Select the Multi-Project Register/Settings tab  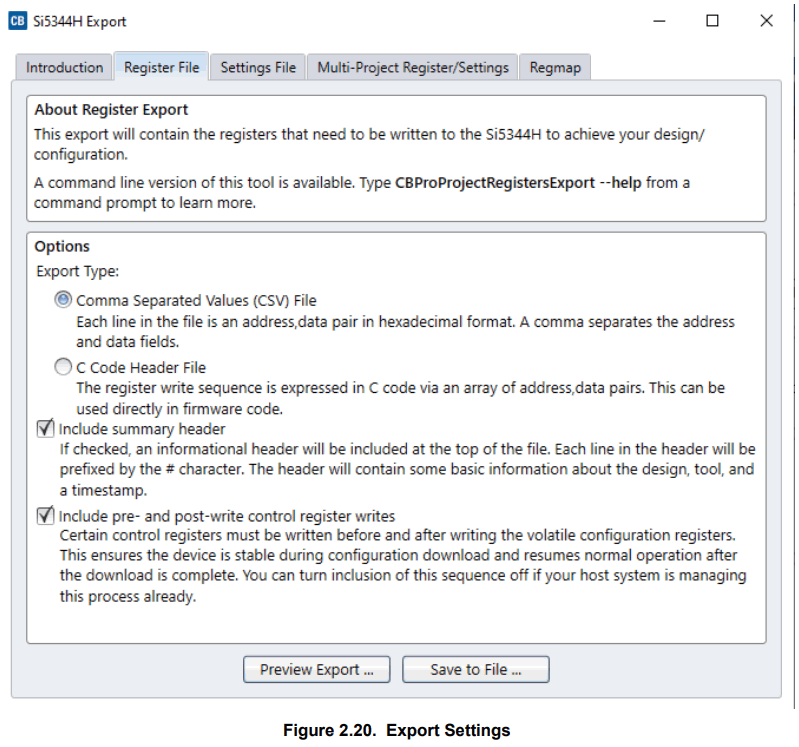(413, 67)
